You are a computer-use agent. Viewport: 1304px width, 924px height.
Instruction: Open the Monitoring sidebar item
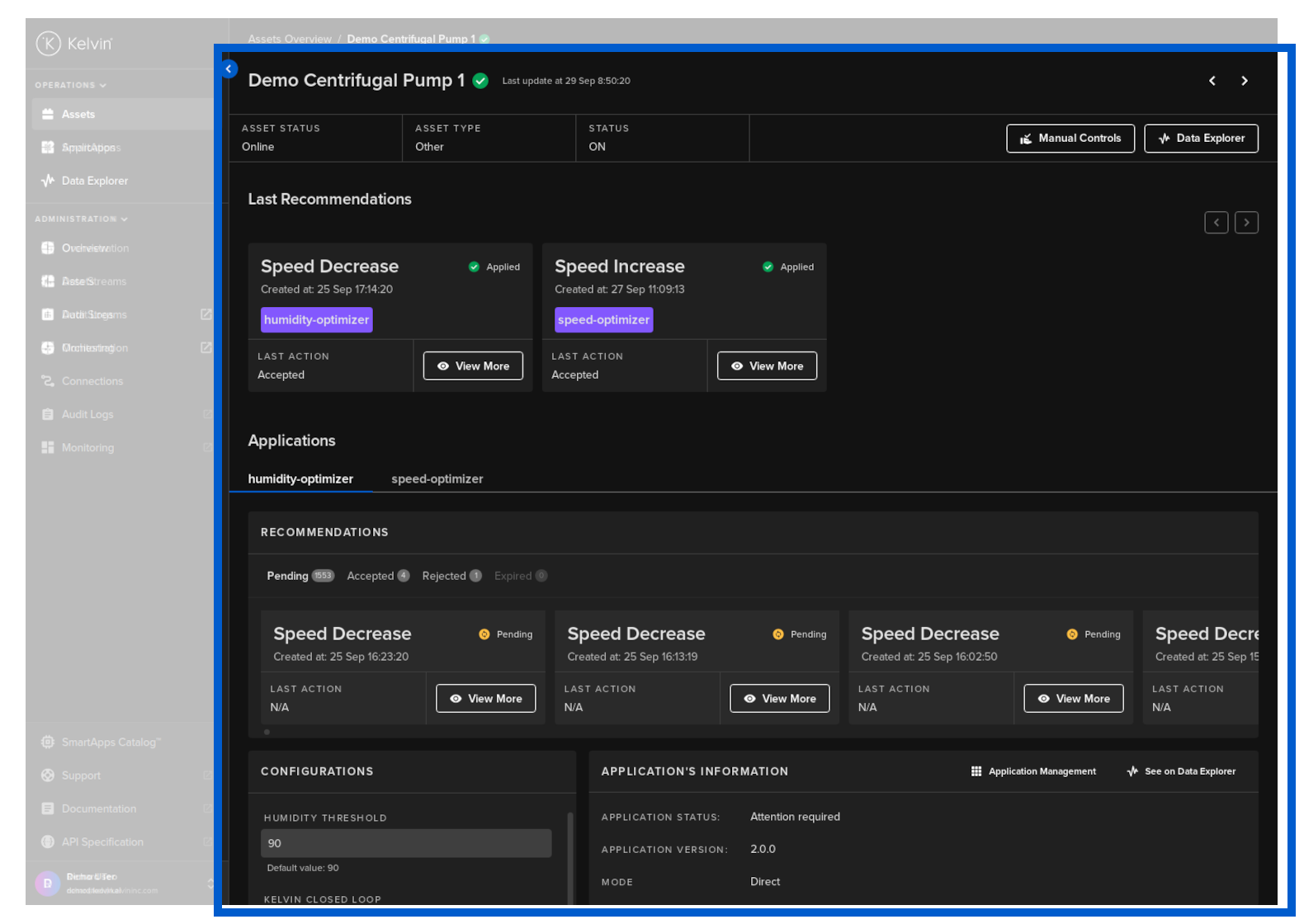[x=87, y=448]
